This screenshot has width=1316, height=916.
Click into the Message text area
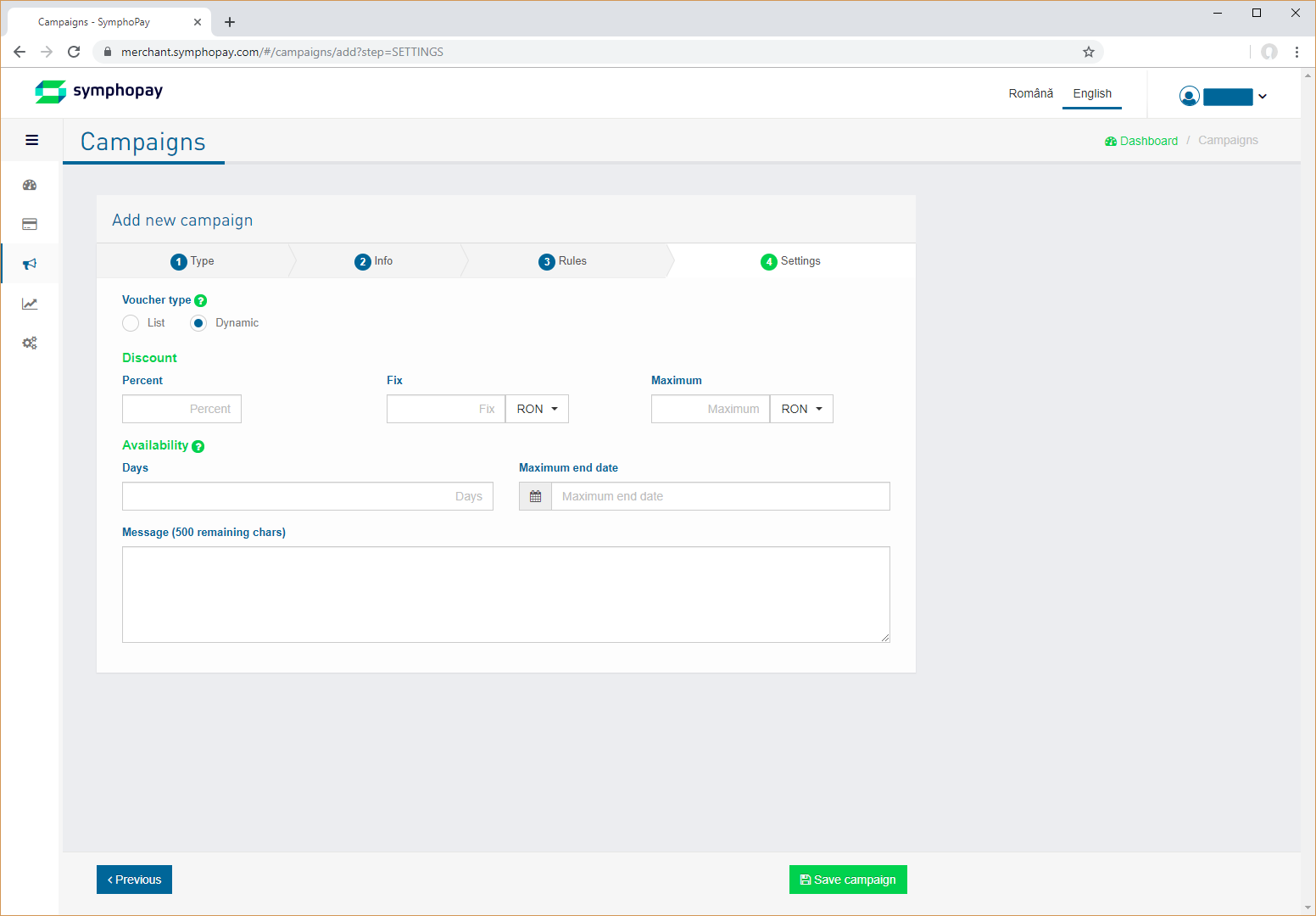pos(505,594)
